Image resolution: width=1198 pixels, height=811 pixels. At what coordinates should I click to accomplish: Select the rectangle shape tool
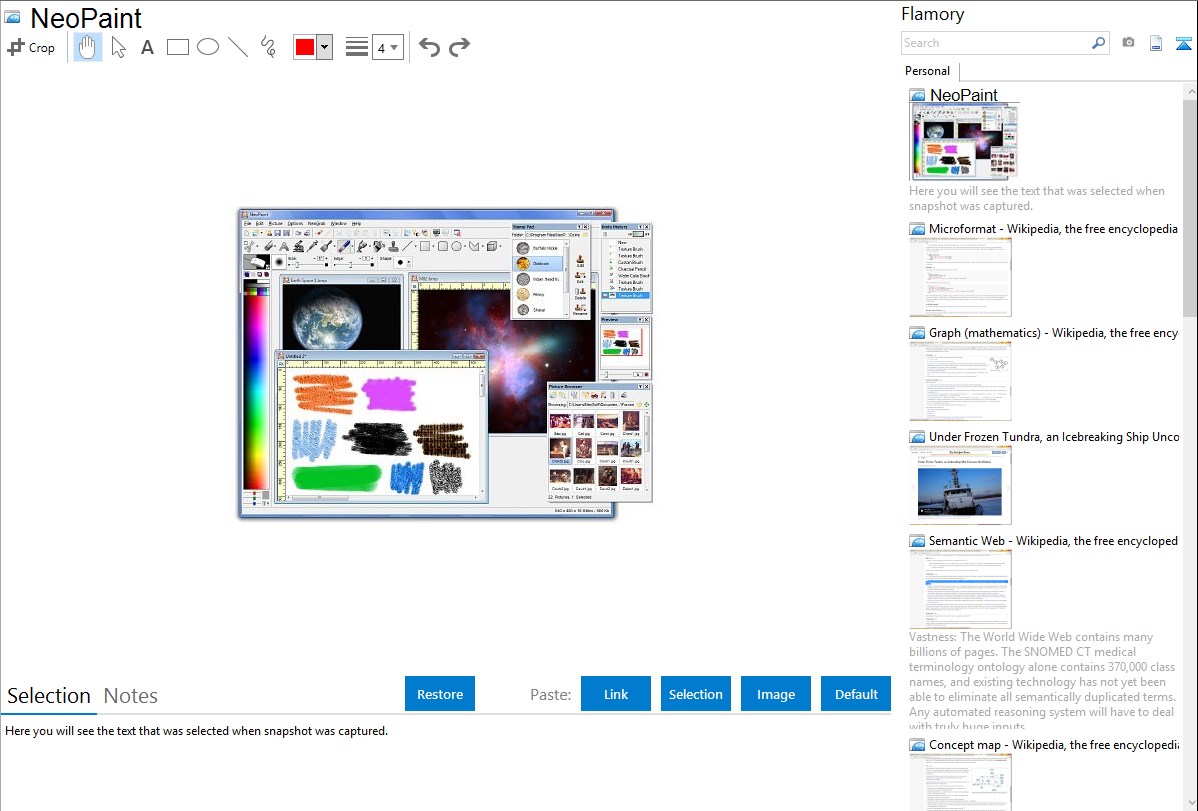tap(177, 47)
